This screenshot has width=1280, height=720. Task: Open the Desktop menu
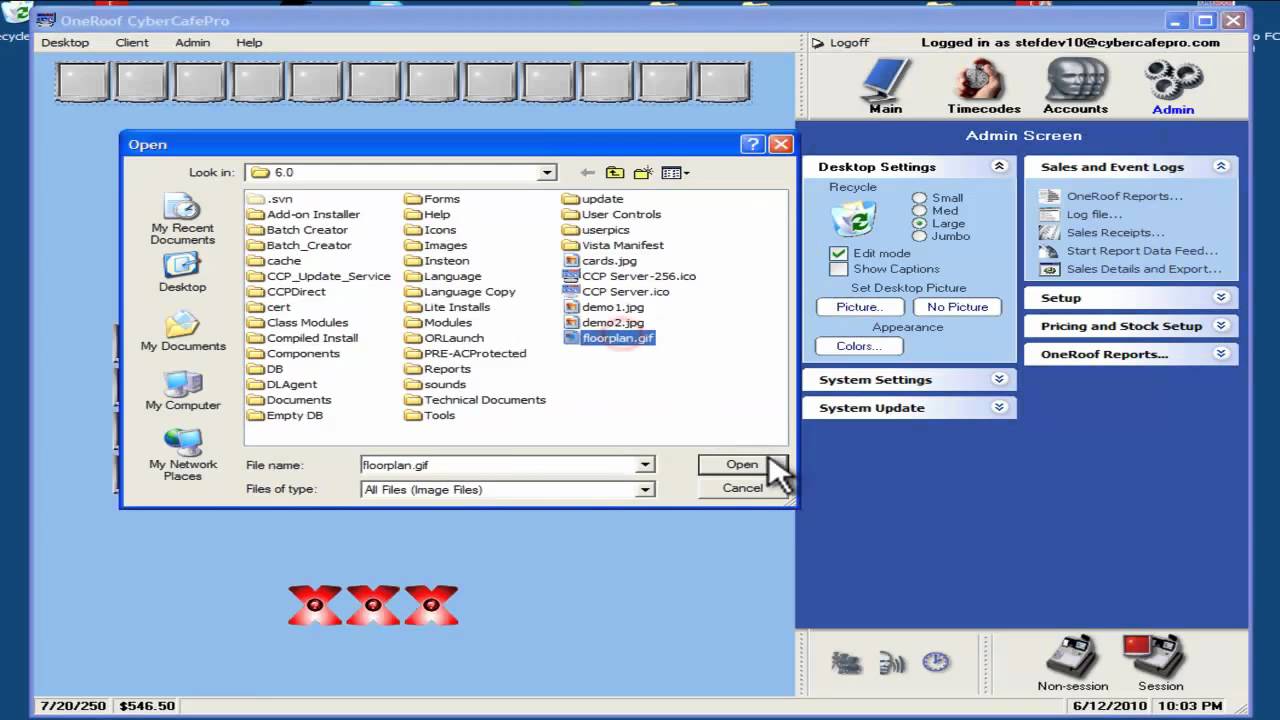tap(65, 43)
